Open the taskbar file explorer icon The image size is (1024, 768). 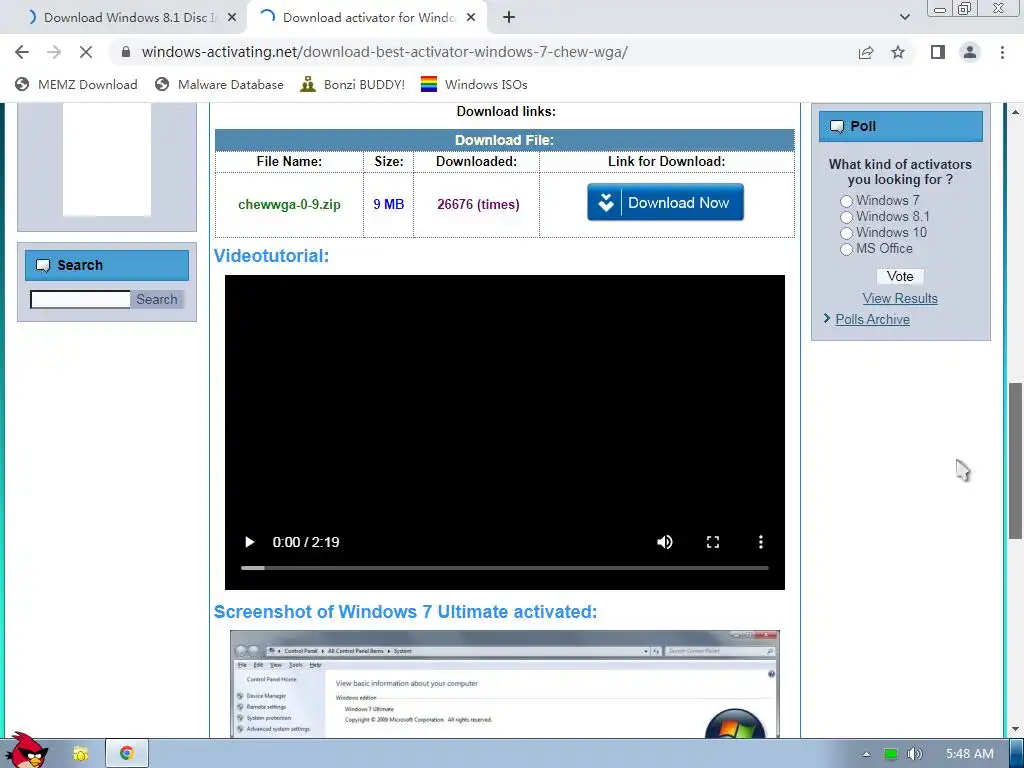[81, 754]
